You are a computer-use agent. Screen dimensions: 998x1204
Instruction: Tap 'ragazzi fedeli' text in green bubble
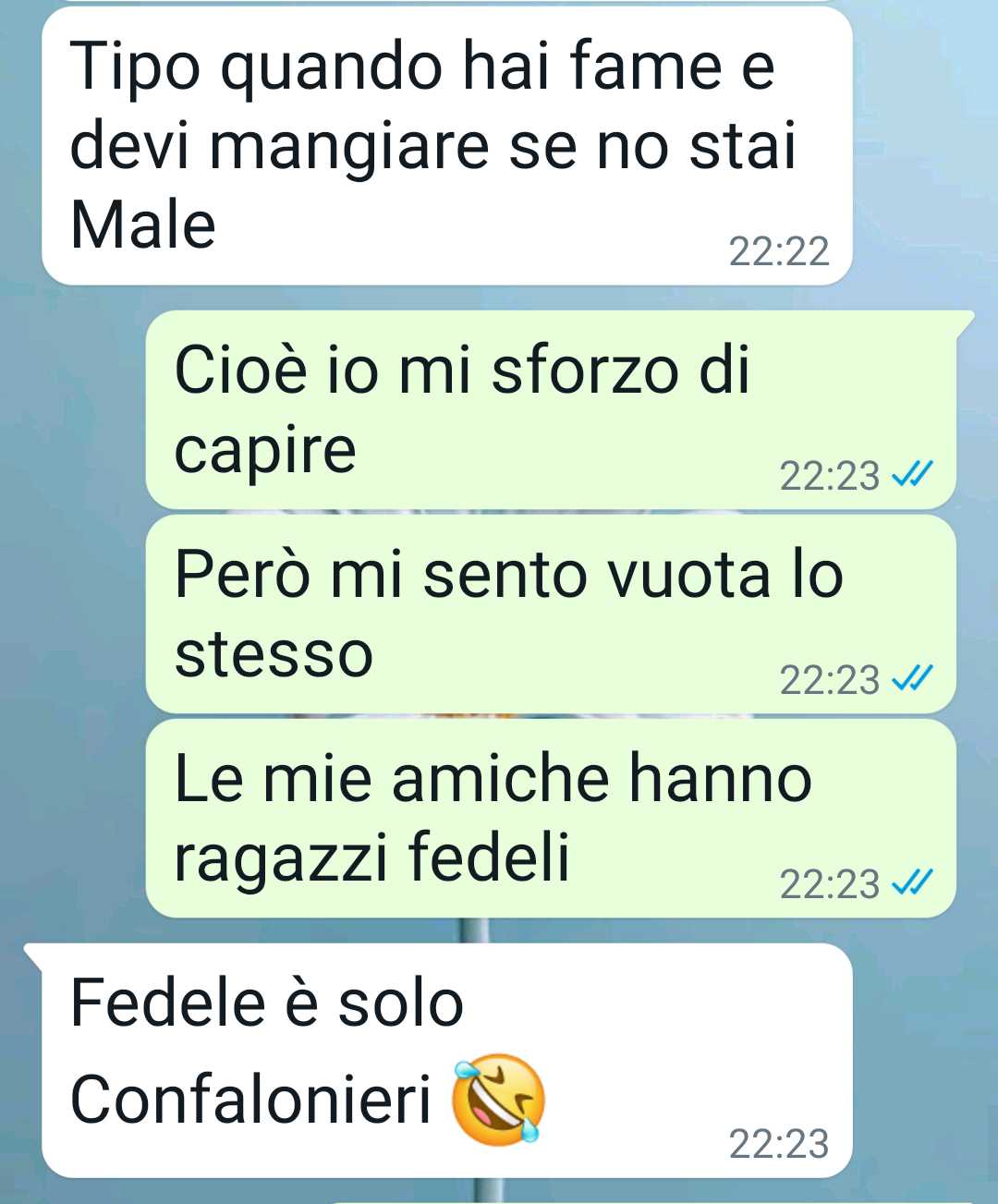coord(371,857)
